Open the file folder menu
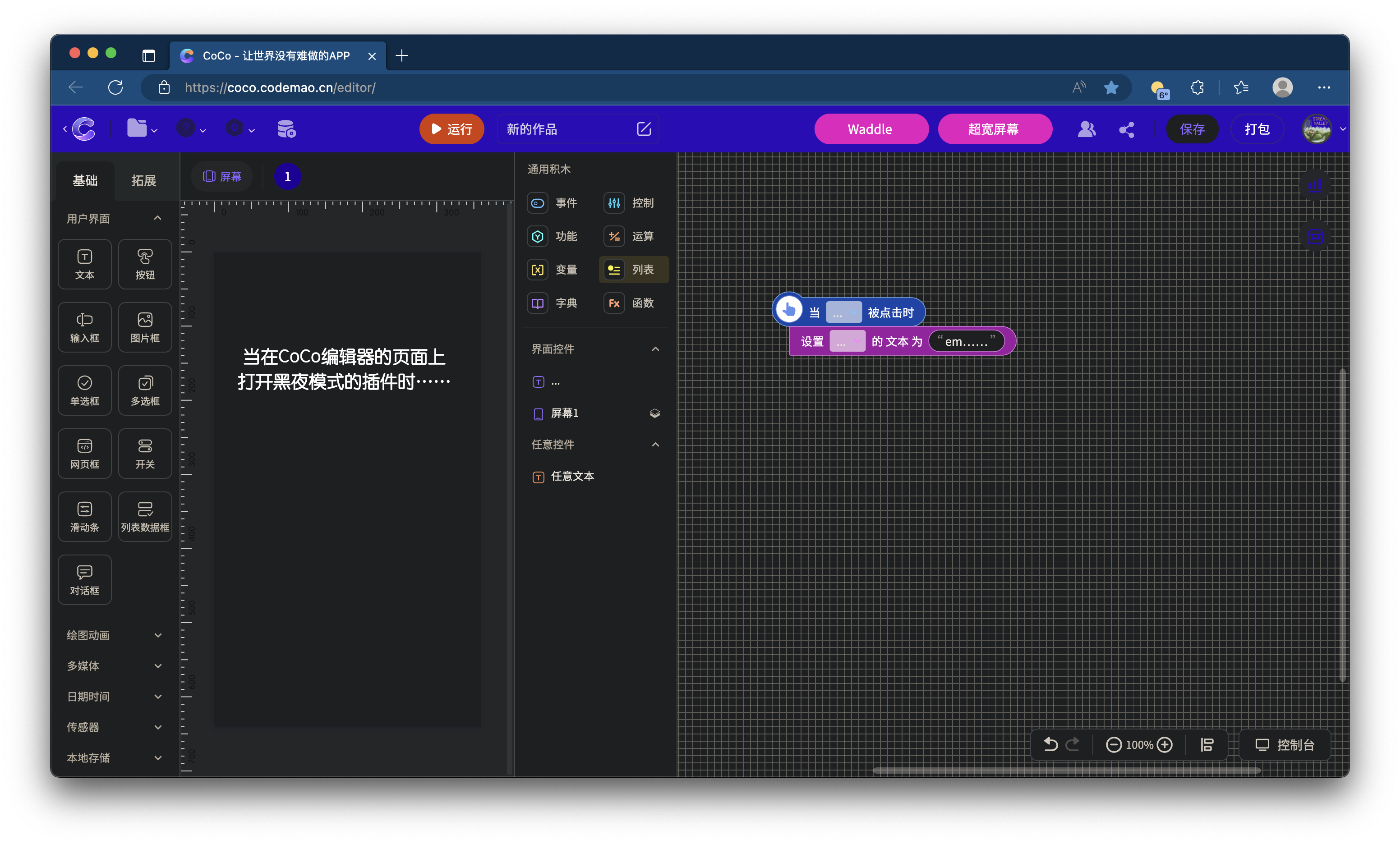 (142, 129)
